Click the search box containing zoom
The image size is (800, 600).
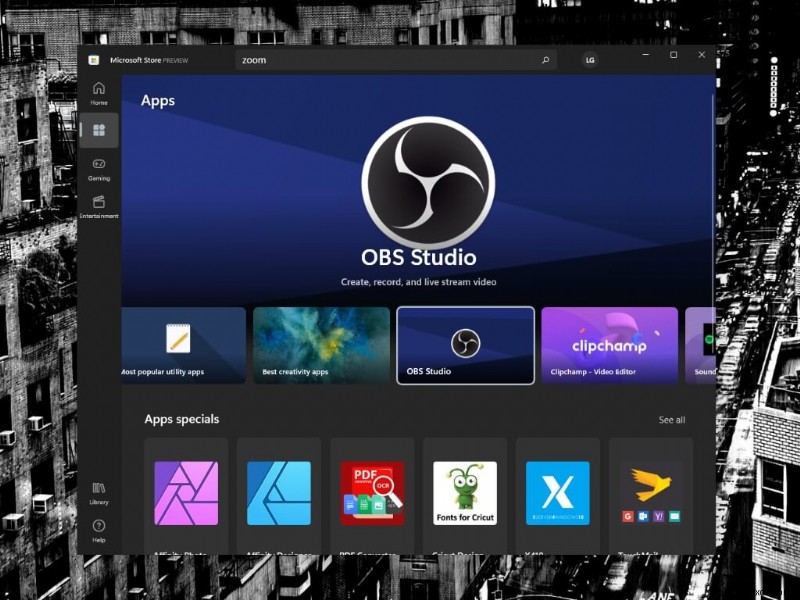[396, 60]
